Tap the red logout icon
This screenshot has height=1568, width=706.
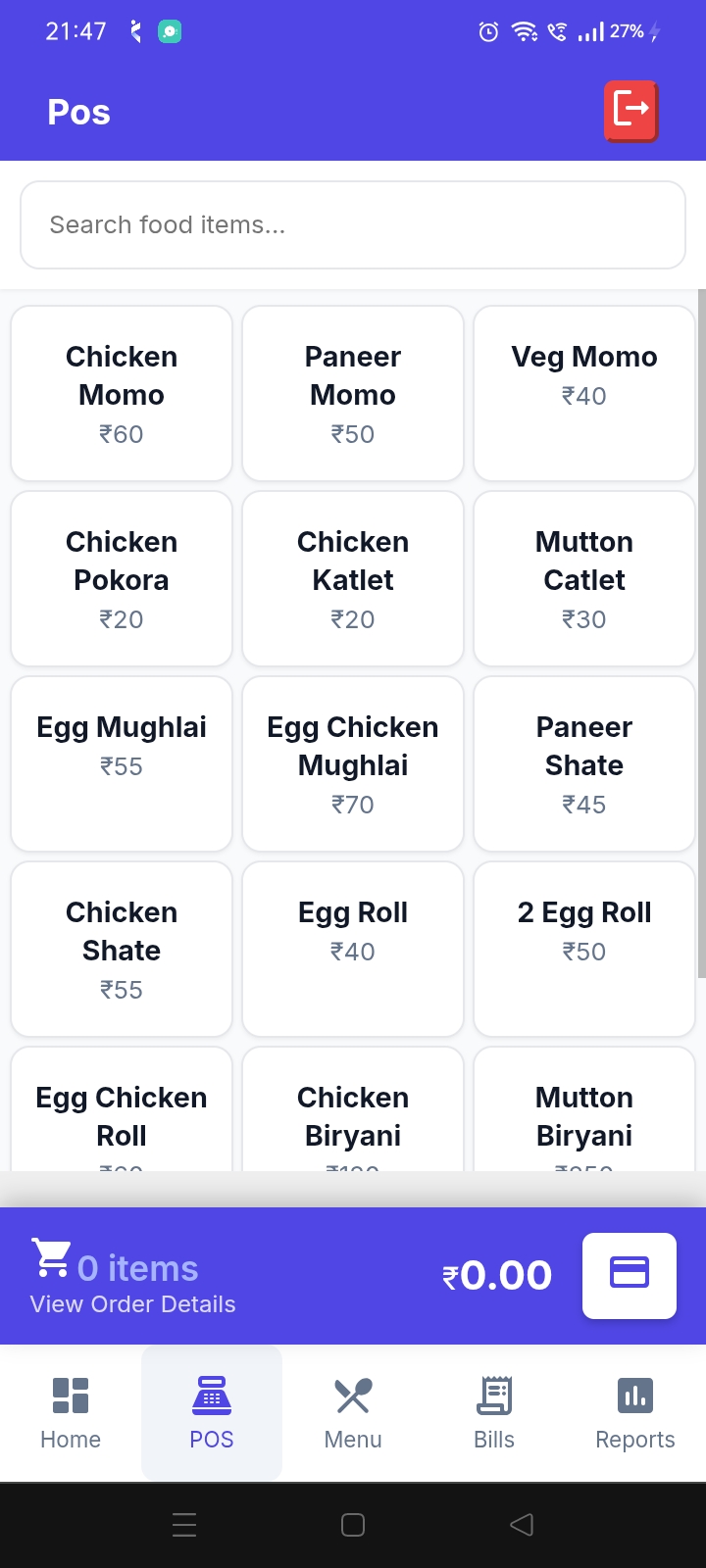point(630,110)
